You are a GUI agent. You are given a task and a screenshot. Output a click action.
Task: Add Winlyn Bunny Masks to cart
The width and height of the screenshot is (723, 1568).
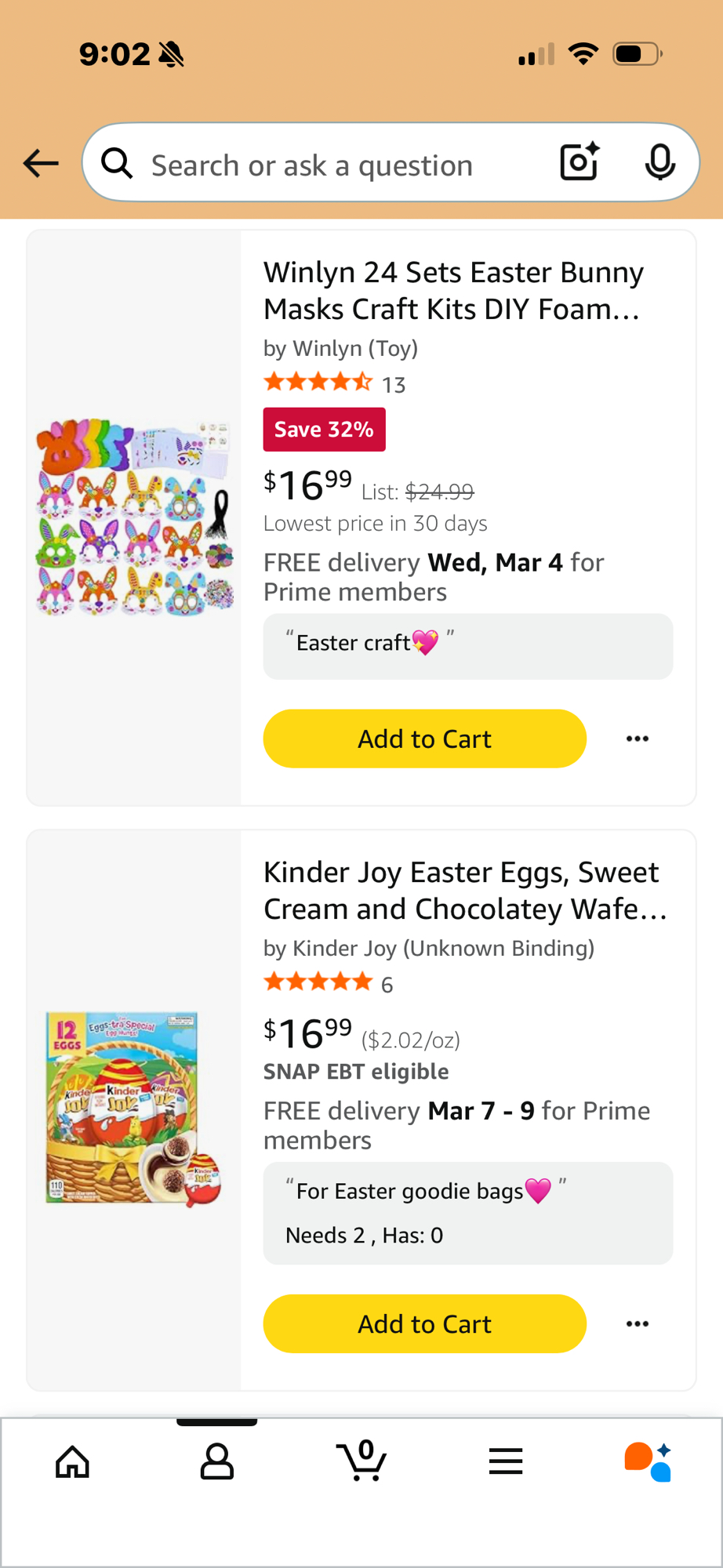[x=424, y=739]
